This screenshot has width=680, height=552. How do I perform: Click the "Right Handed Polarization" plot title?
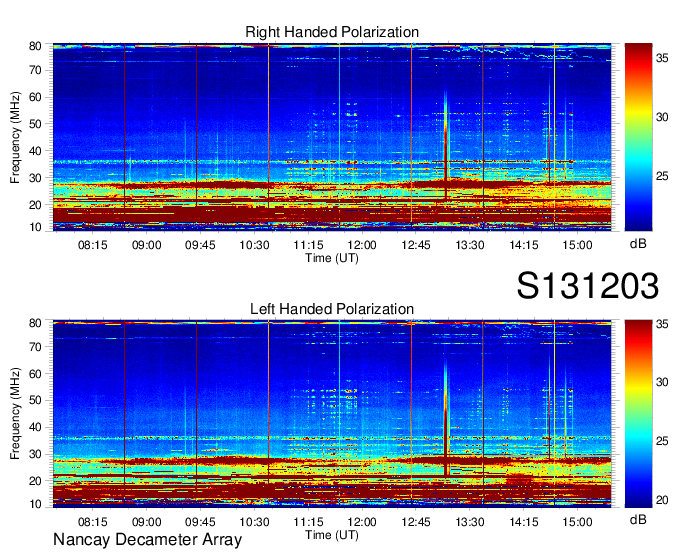click(x=332, y=32)
